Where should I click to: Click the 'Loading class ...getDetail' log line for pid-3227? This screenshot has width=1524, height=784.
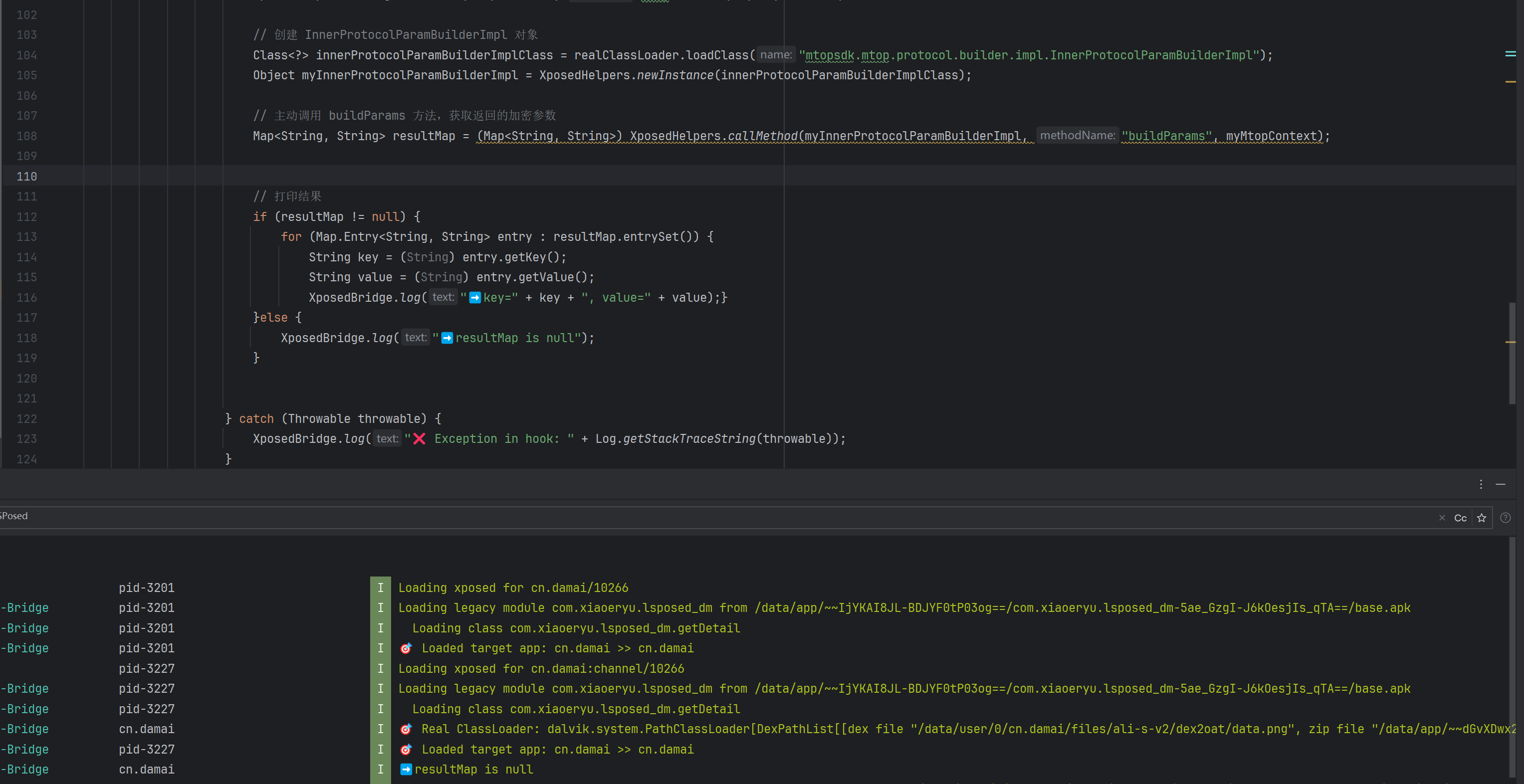[576, 709]
